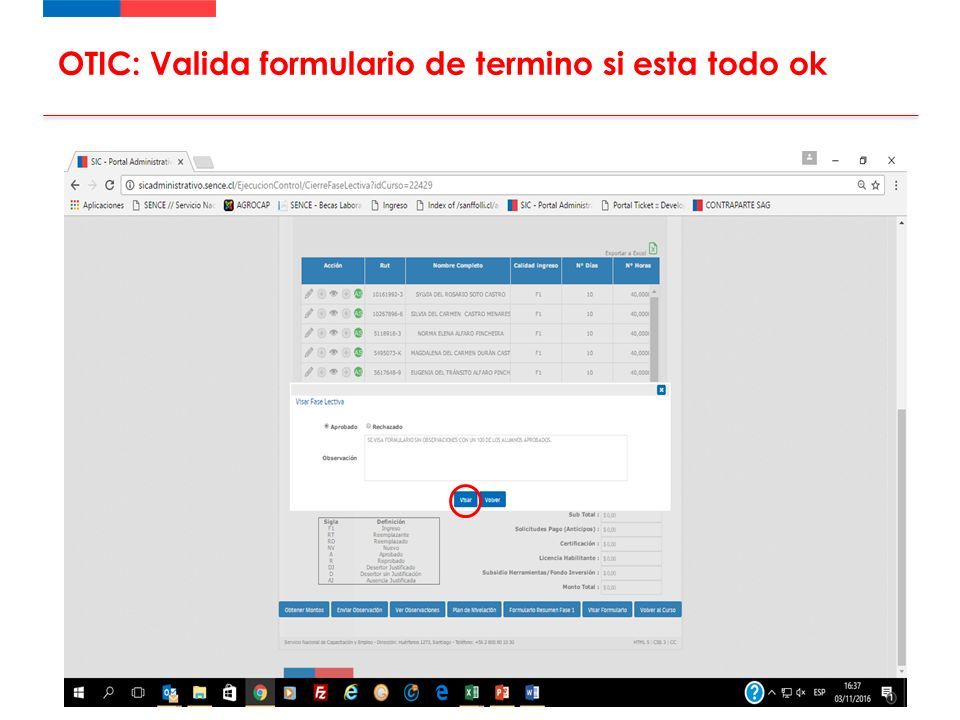
Task: Click pencil edit icon for Eugenia del Tránsito Alfaro
Action: click(x=309, y=372)
